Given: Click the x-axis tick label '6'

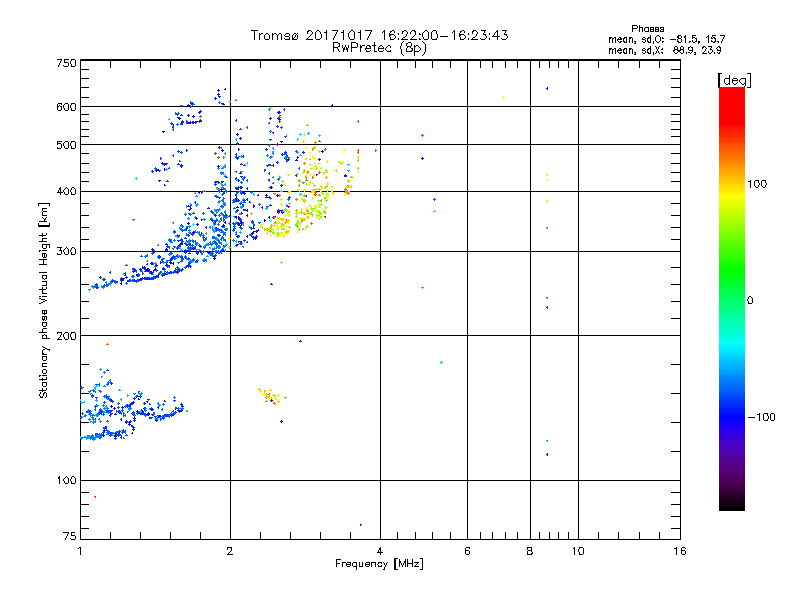Looking at the screenshot, I should 467,551.
